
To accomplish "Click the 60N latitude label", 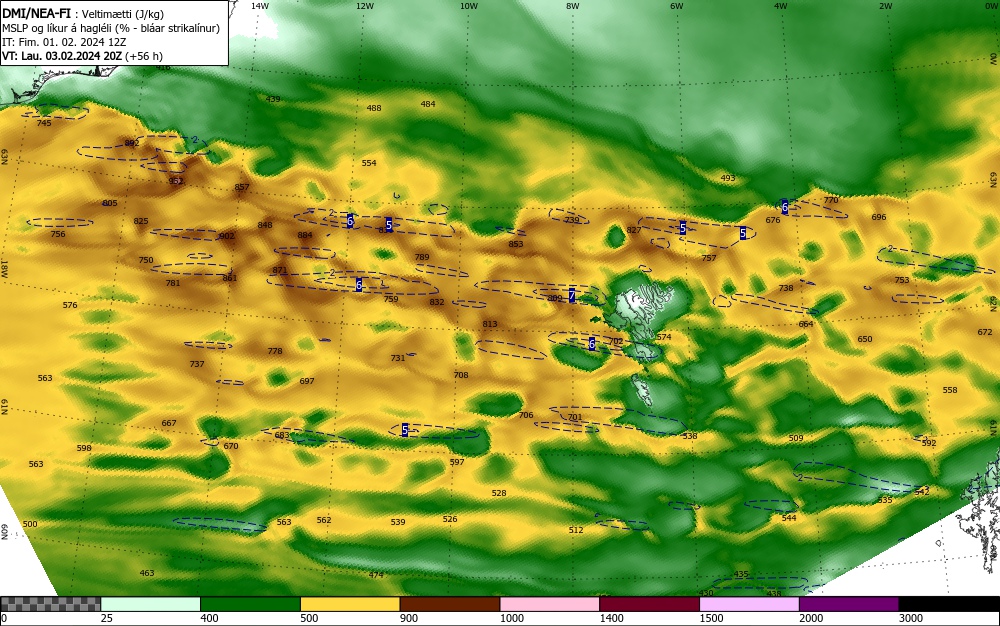I will tap(4, 532).
